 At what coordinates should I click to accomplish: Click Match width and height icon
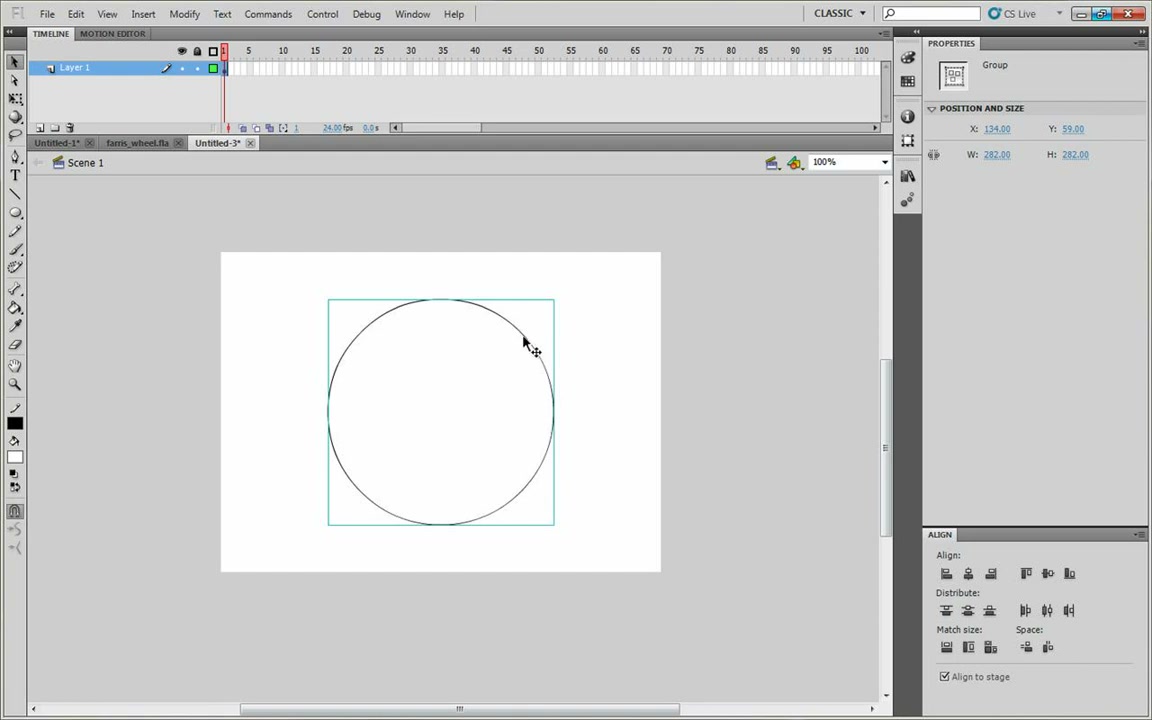[990, 647]
